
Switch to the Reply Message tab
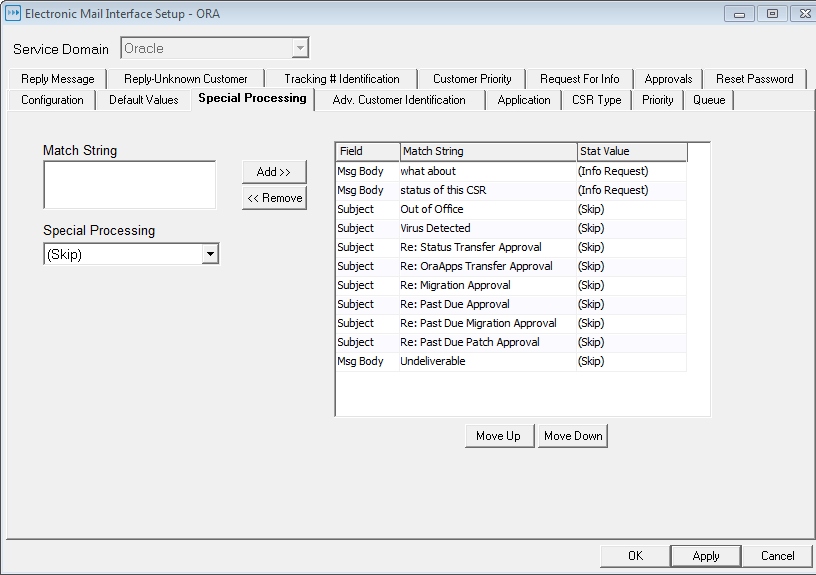click(x=57, y=79)
